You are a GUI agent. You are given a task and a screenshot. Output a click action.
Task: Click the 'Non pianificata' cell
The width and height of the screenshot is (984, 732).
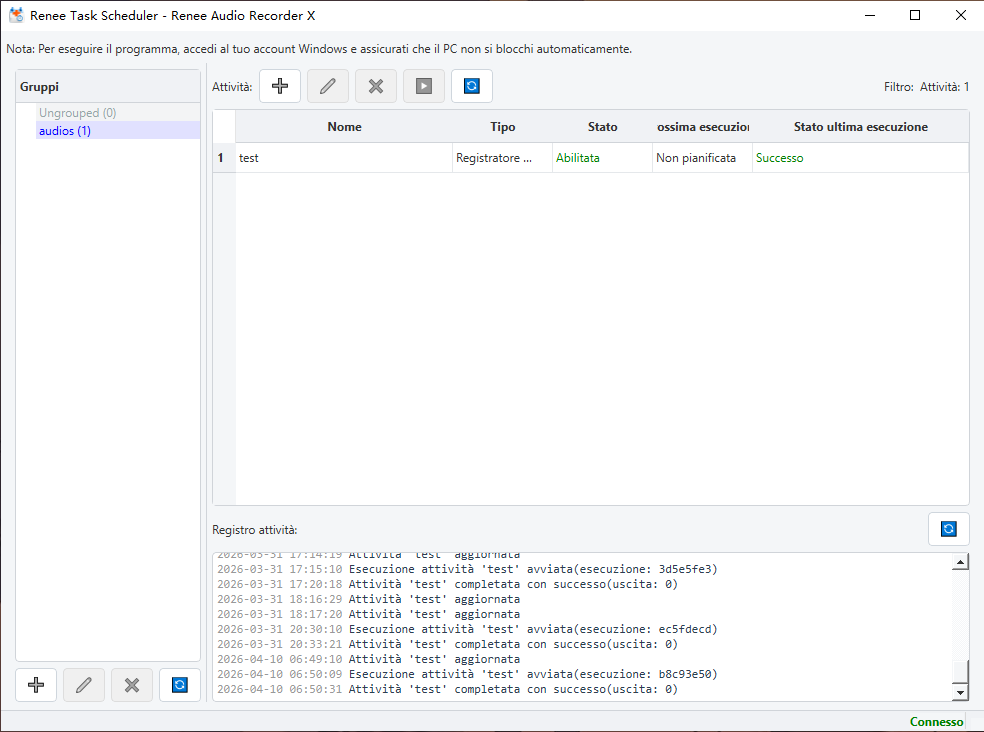pos(702,158)
